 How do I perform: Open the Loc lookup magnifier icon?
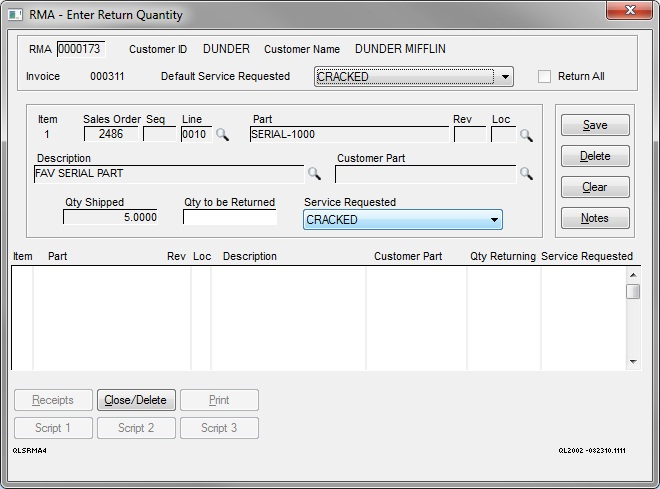coord(526,135)
